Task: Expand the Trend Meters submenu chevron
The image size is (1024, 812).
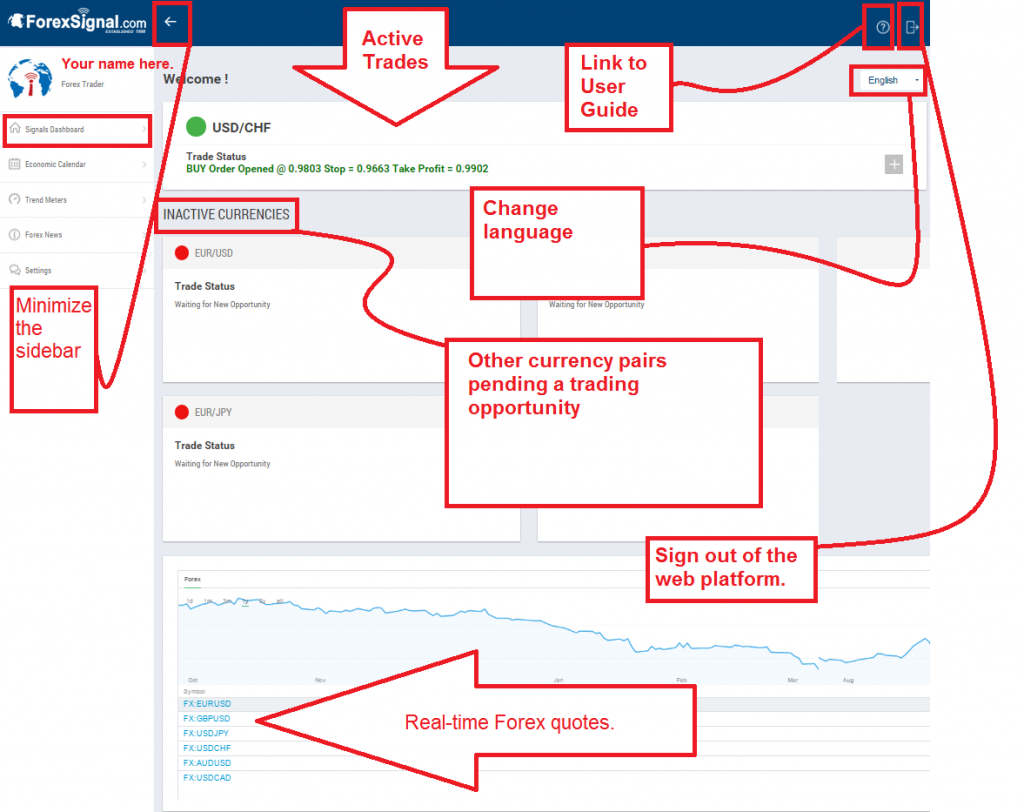Action: [144, 201]
